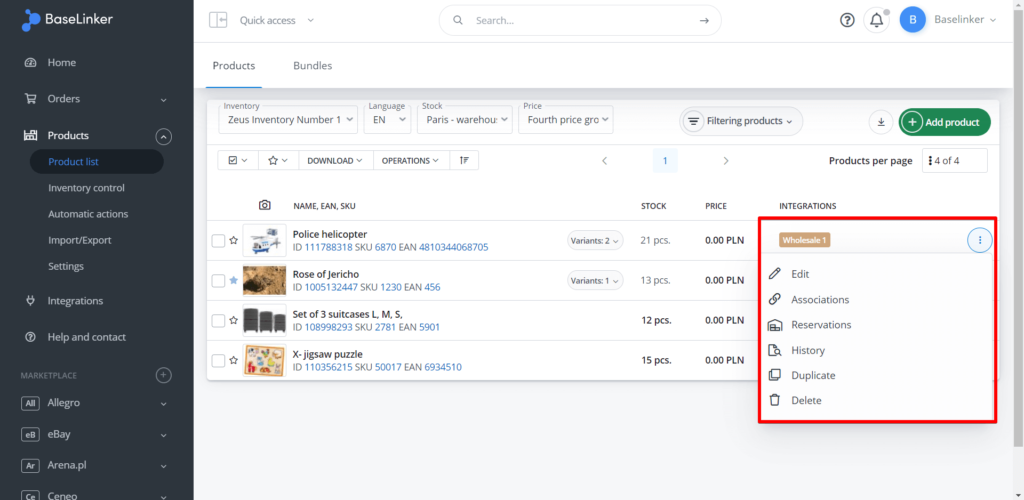1024x500 pixels.
Task: Click the sort order icon in toolbar
Action: (x=464, y=161)
